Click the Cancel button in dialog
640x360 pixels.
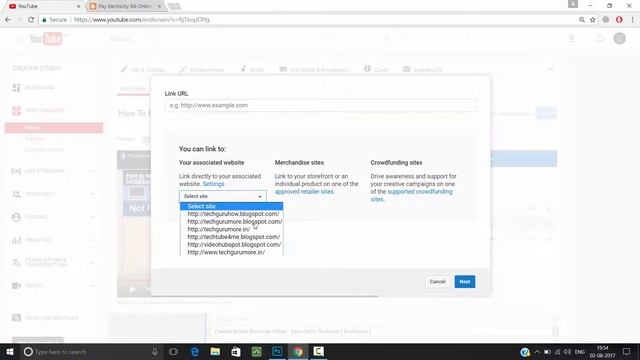point(437,282)
